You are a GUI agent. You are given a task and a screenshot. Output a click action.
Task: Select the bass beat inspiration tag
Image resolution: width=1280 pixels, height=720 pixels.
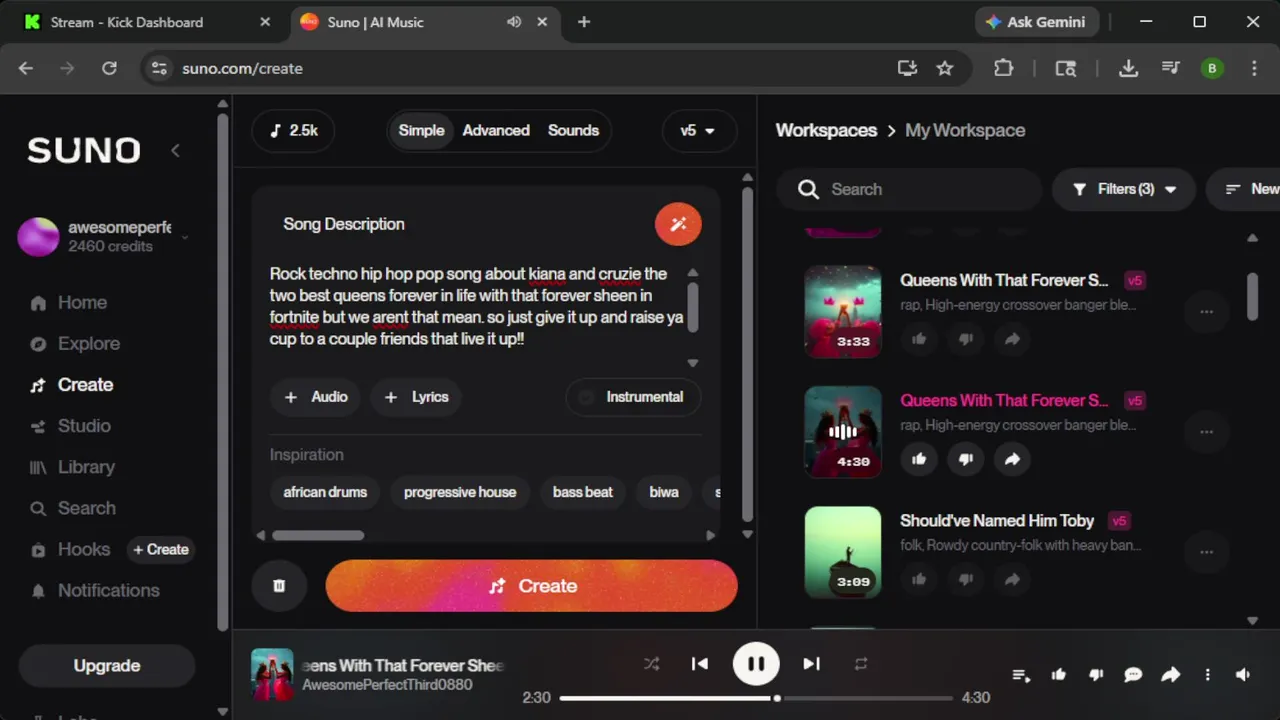point(583,492)
